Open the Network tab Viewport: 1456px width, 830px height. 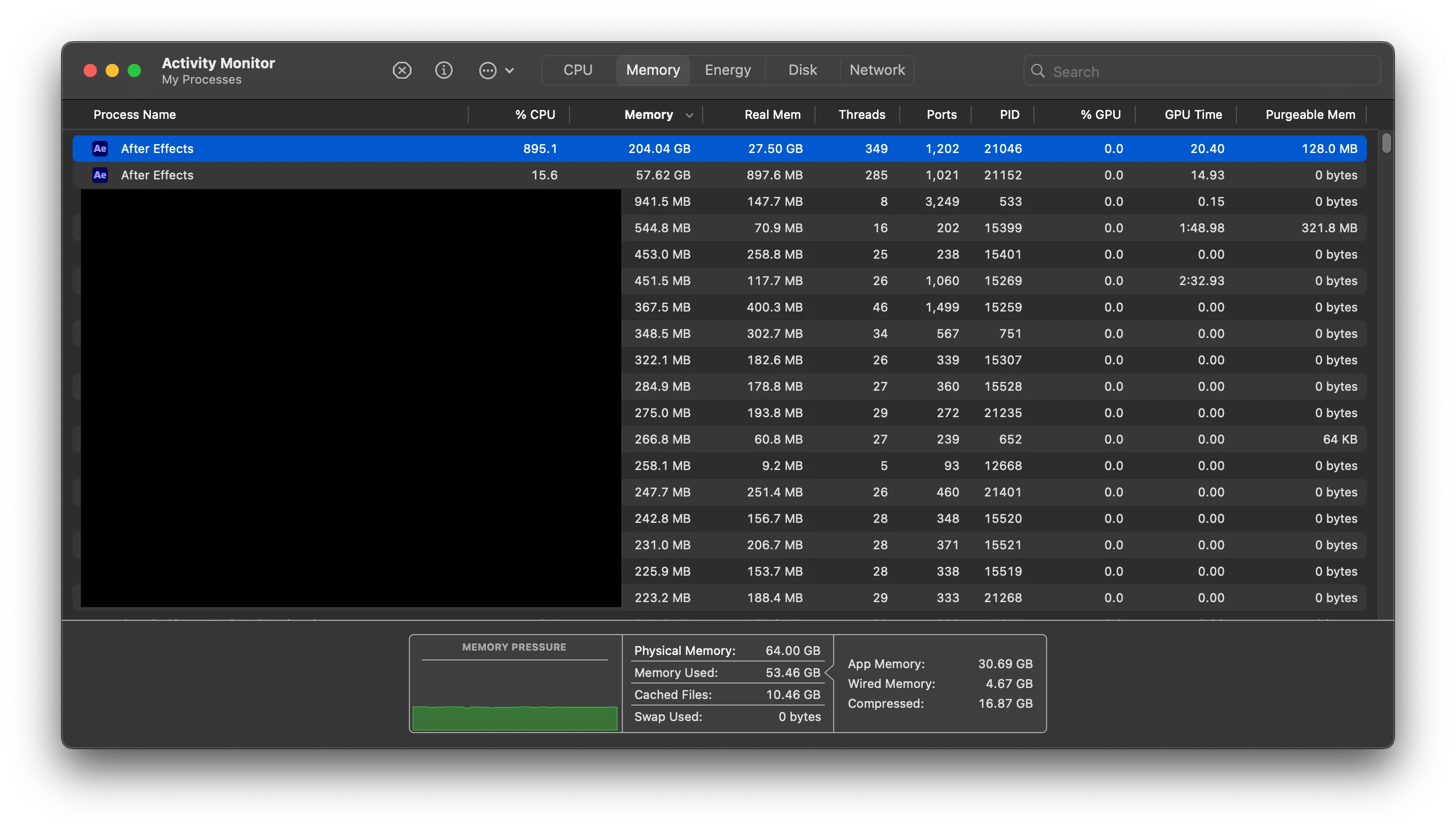(x=877, y=70)
